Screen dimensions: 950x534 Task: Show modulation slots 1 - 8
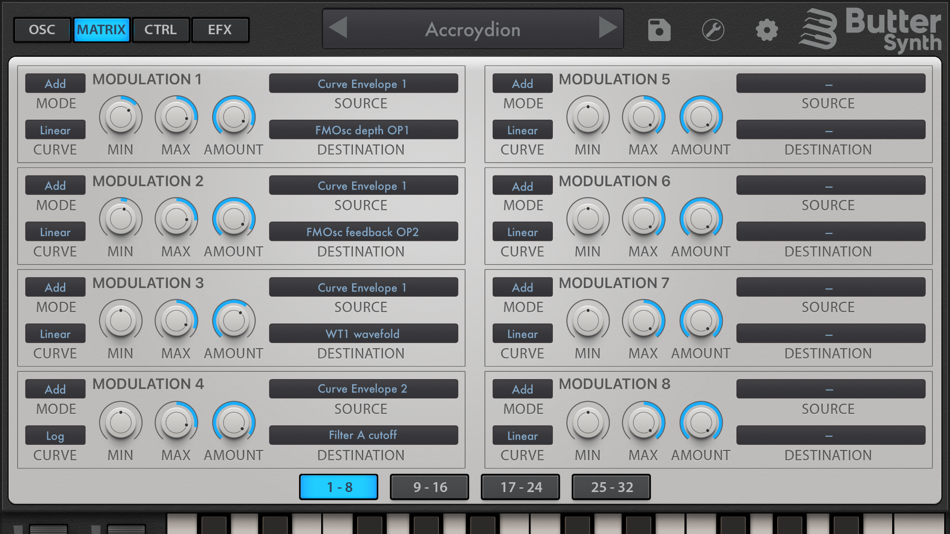(339, 487)
